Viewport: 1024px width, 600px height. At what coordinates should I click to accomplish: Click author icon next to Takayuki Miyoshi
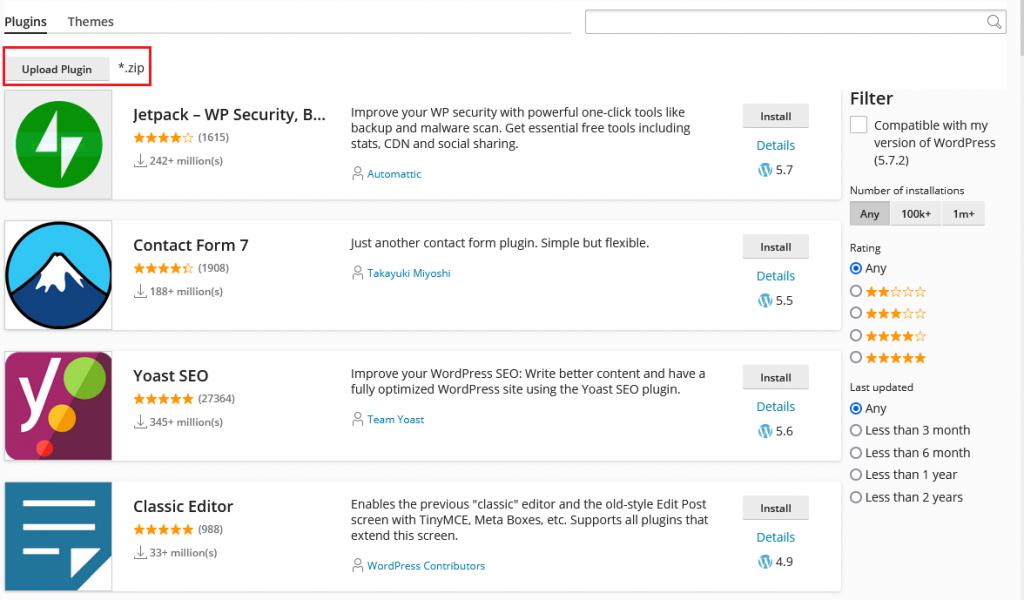[x=357, y=273]
